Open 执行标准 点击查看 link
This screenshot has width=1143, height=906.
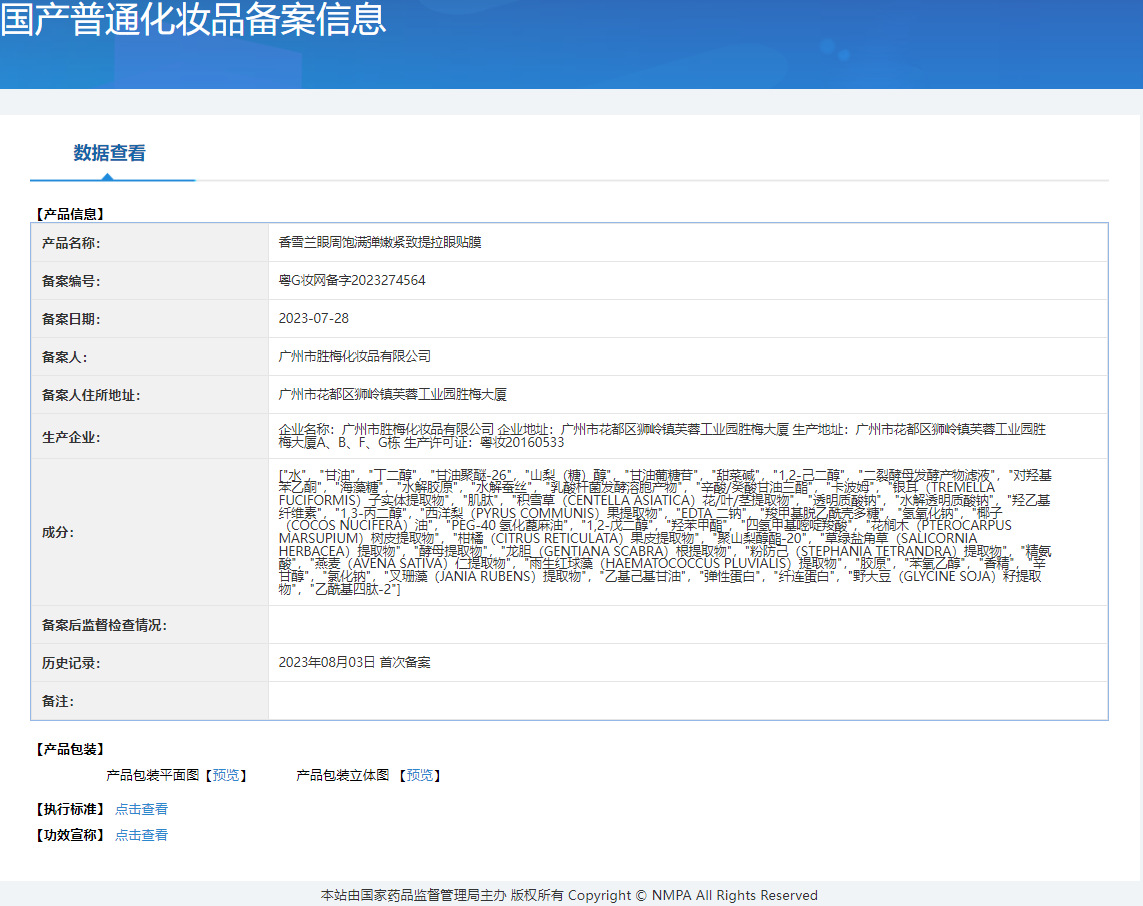click(141, 809)
